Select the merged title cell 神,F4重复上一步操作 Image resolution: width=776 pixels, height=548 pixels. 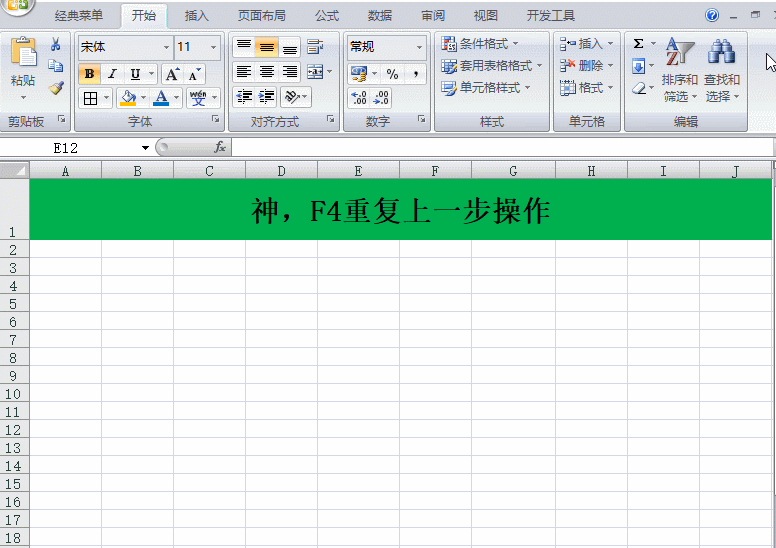(401, 209)
